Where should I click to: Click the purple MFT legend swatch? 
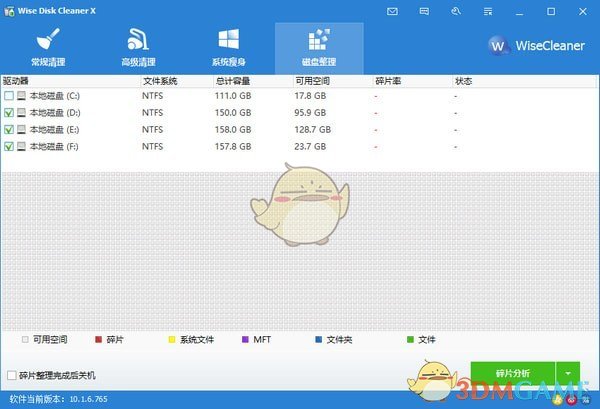[245, 339]
